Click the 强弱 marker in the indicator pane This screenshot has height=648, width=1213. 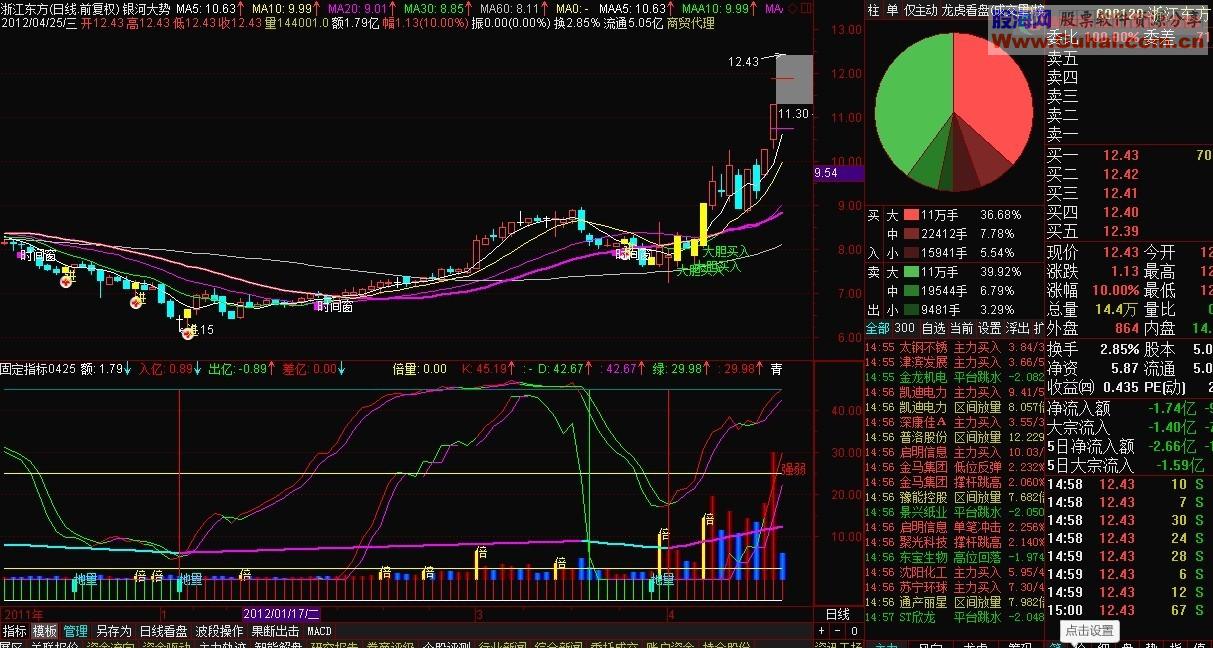click(x=793, y=468)
